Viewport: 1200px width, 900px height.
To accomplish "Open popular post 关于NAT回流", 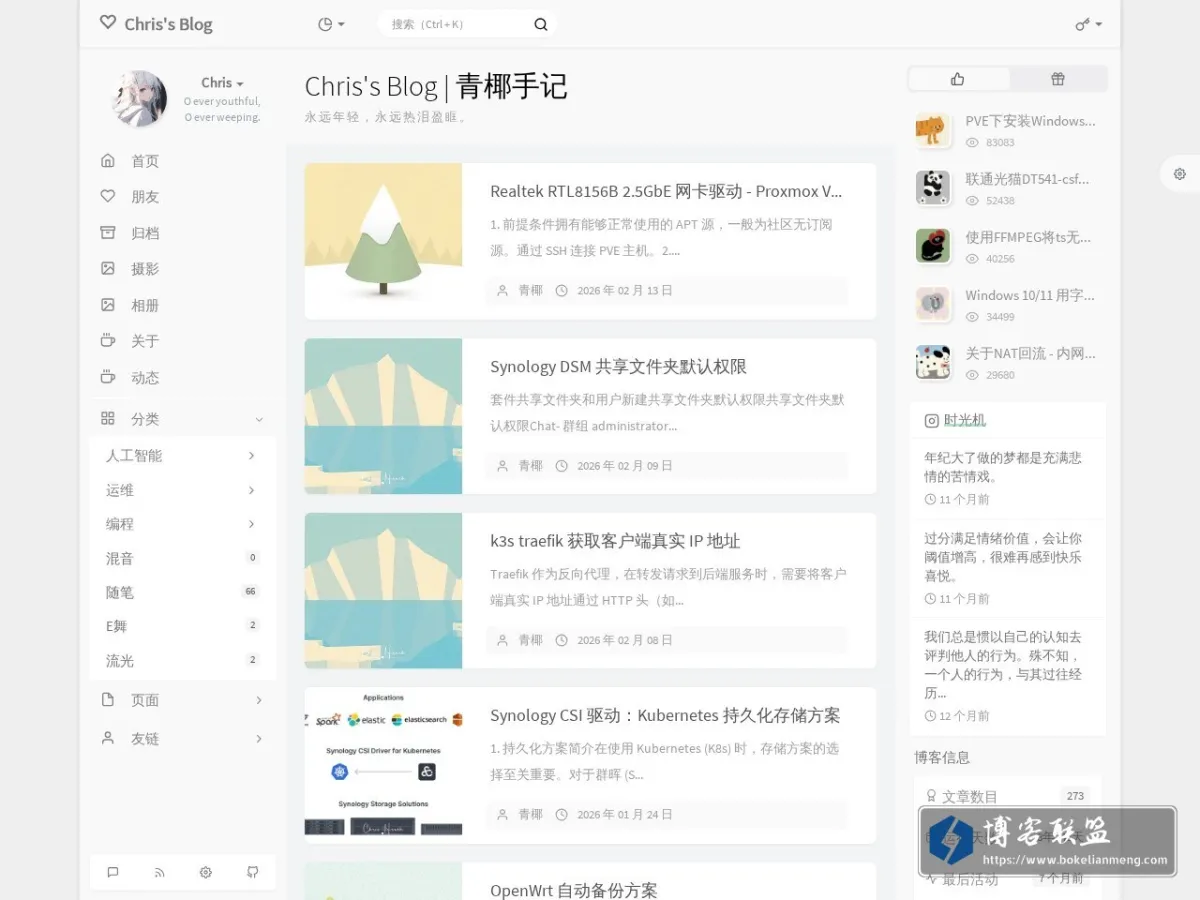I will [1030, 353].
